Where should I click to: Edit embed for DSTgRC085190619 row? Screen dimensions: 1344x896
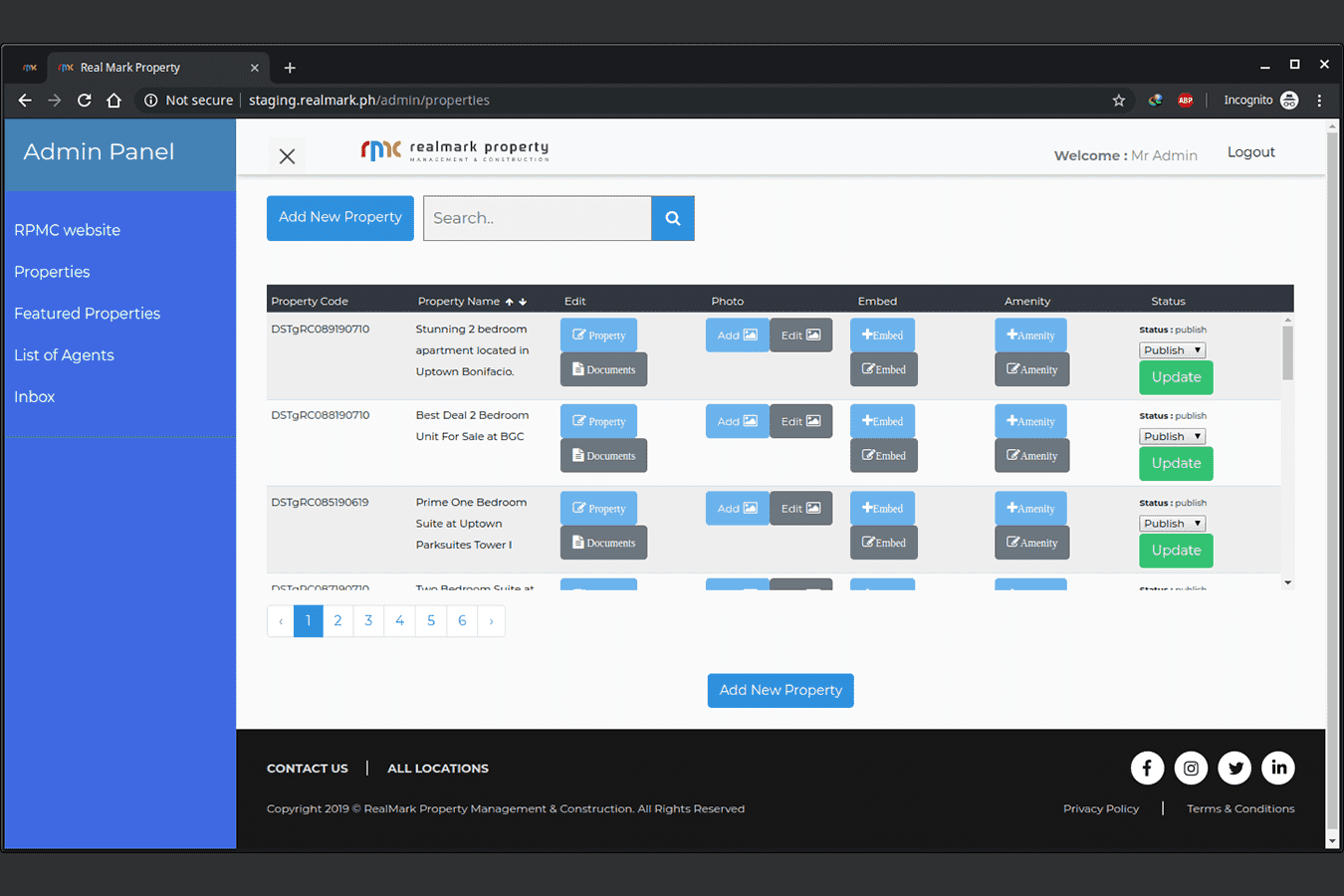(883, 543)
